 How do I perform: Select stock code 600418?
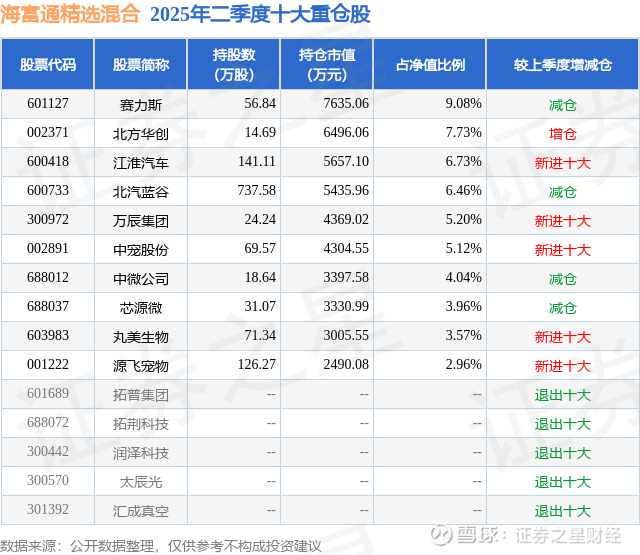48,162
